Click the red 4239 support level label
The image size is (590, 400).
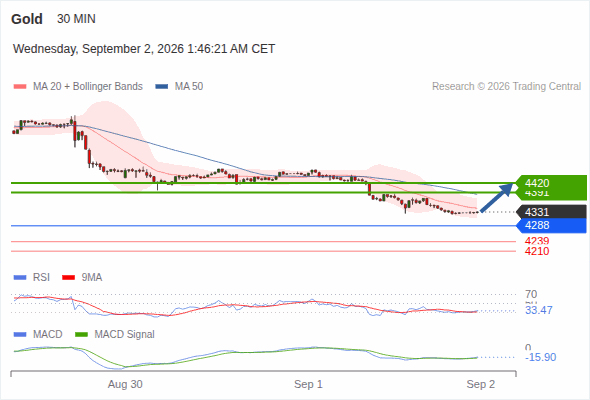(537, 241)
